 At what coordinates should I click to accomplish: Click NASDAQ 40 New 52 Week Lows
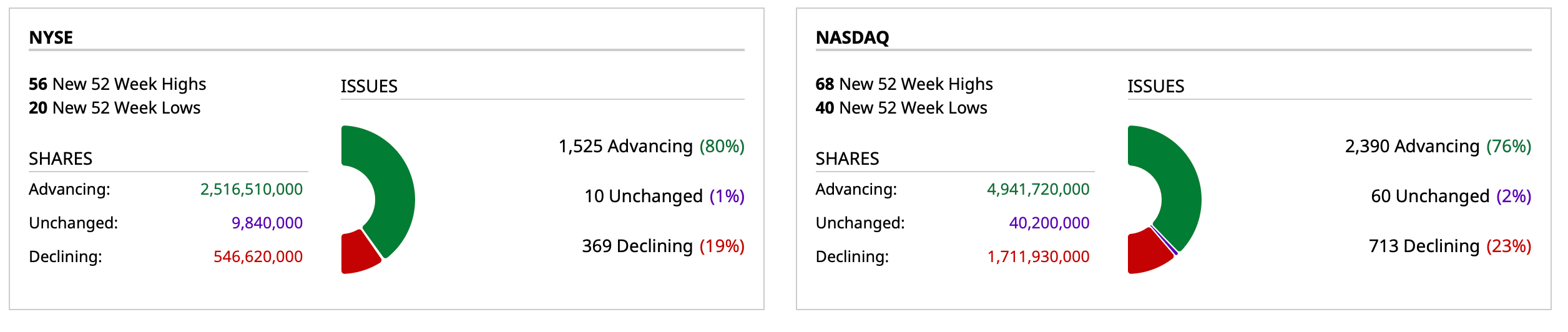tap(901, 108)
